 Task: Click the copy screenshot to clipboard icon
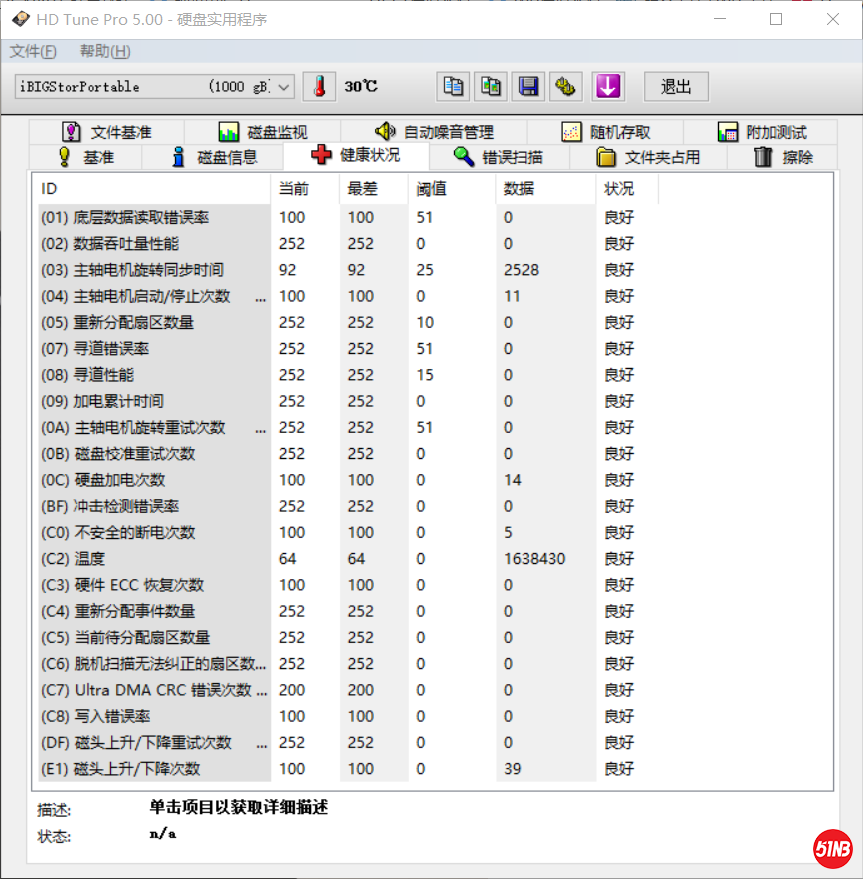click(x=490, y=87)
